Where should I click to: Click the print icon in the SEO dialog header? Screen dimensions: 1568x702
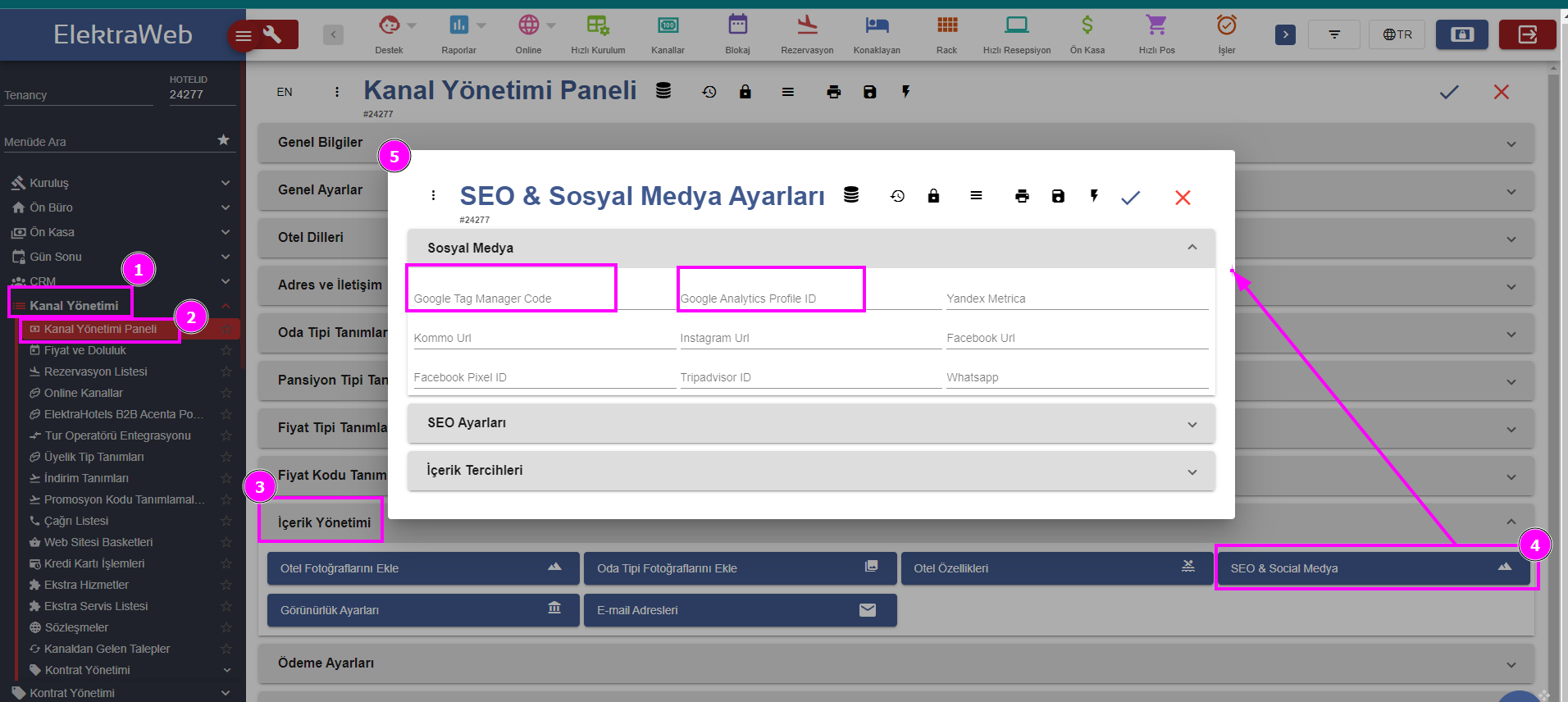[x=1022, y=196]
